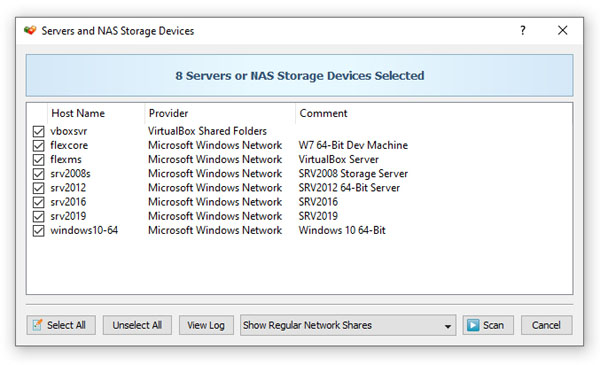This screenshot has width=600, height=365.
Task: Click the Select All button
Action: [61, 325]
